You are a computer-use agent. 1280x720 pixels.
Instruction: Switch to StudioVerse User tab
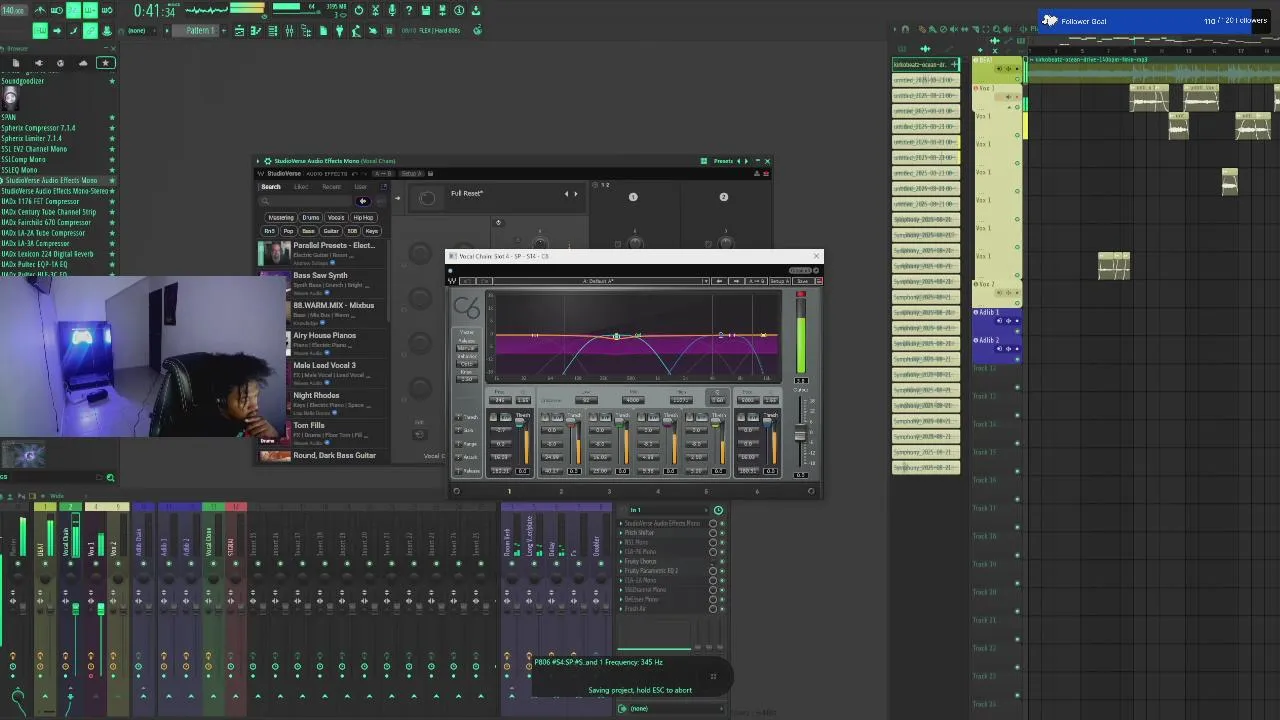coord(361,187)
